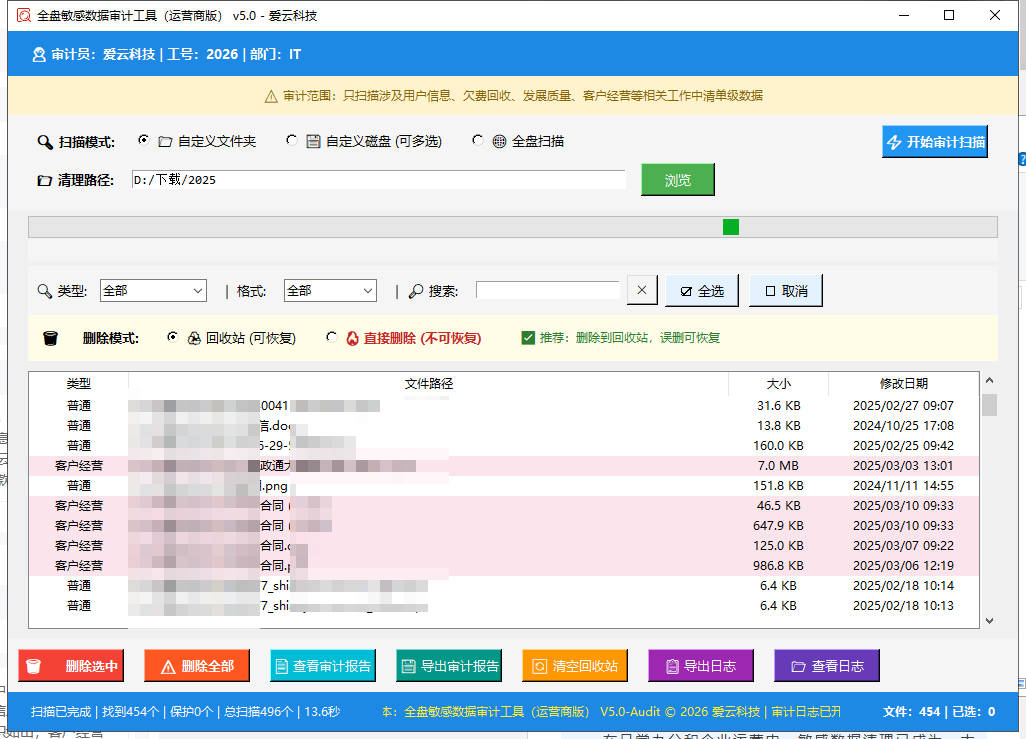
Task: Click the globe icon beside 全盘扫描
Action: (499, 141)
